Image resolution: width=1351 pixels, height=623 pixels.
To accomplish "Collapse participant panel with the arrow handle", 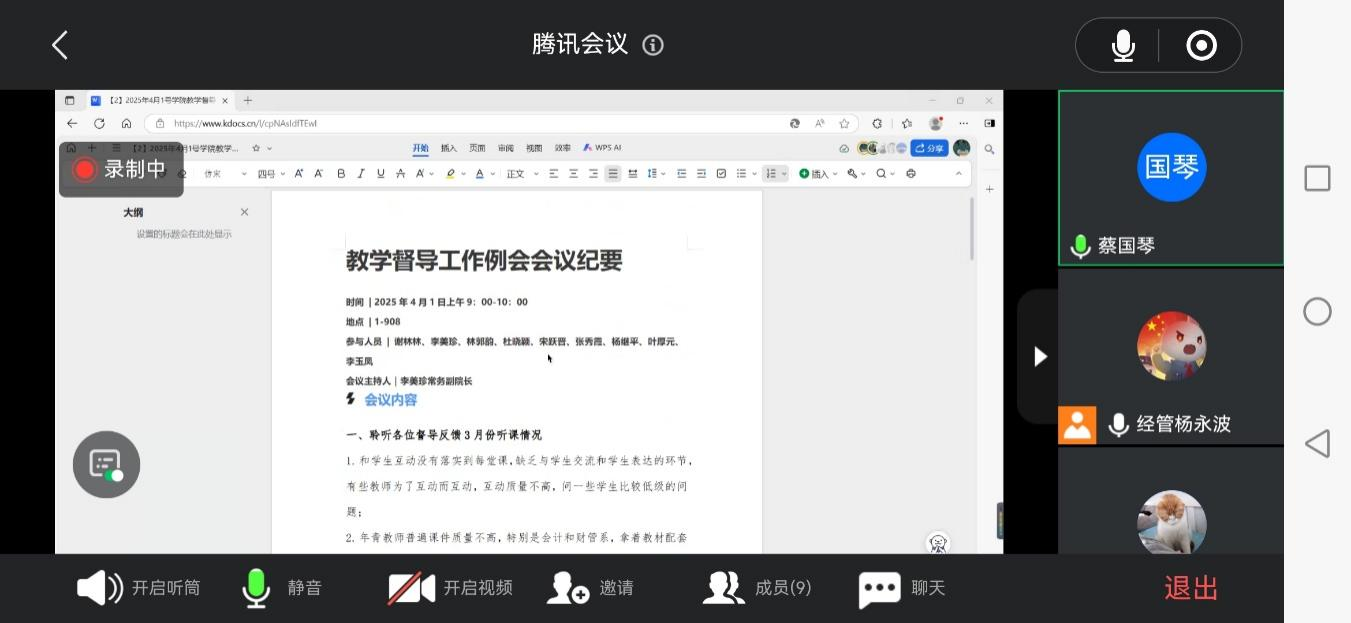I will 1039,356.
